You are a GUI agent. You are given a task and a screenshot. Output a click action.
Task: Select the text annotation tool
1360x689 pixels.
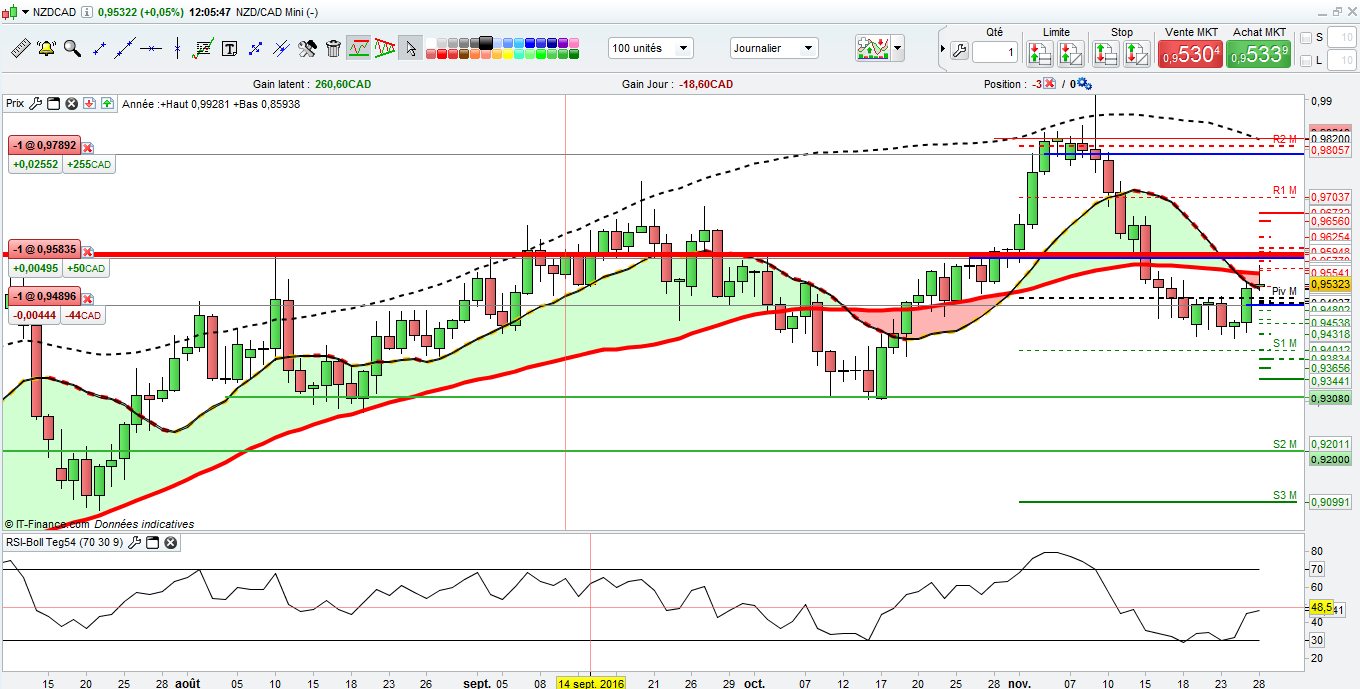[x=229, y=48]
